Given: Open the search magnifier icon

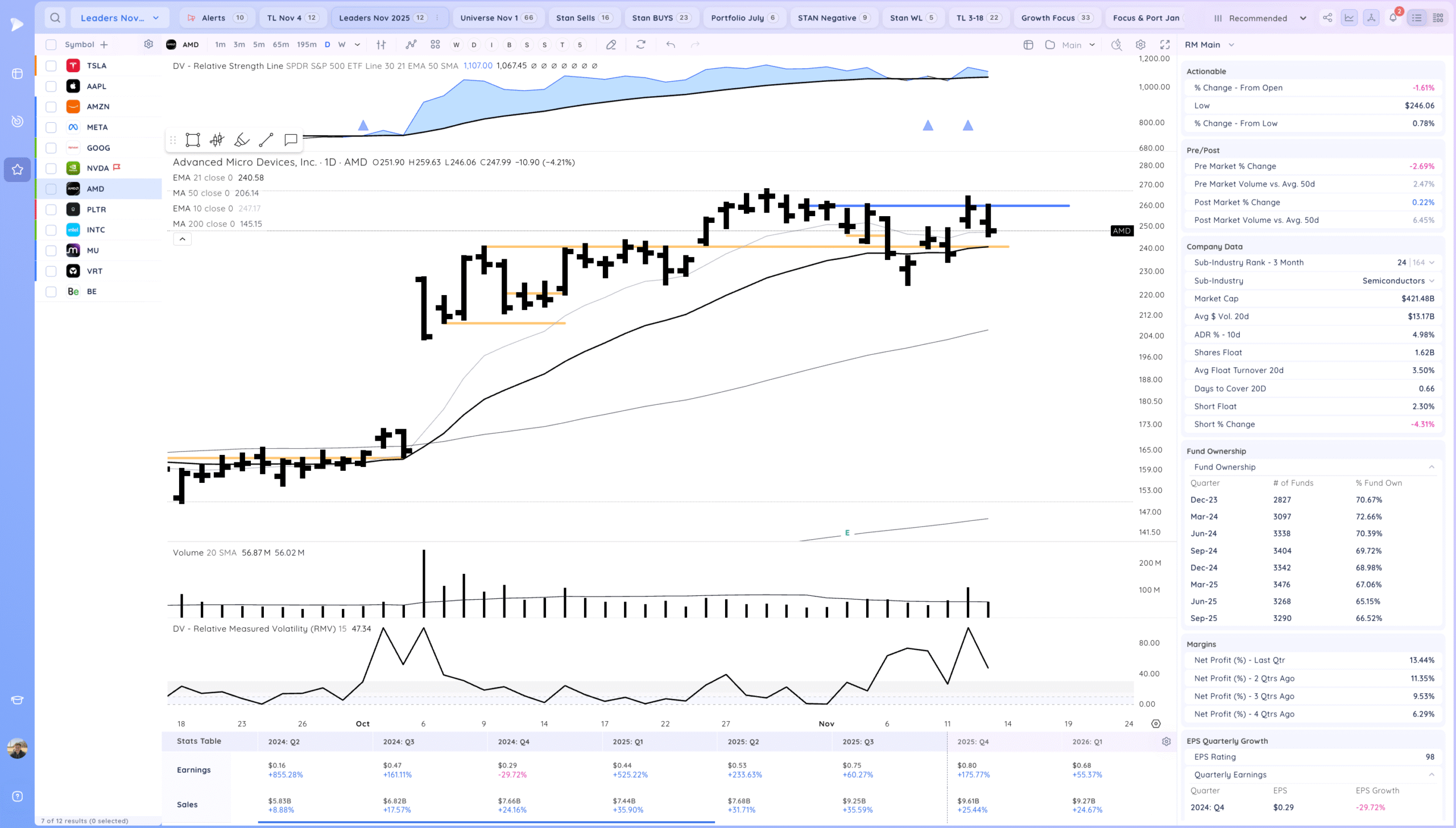Looking at the screenshot, I should [x=55, y=18].
